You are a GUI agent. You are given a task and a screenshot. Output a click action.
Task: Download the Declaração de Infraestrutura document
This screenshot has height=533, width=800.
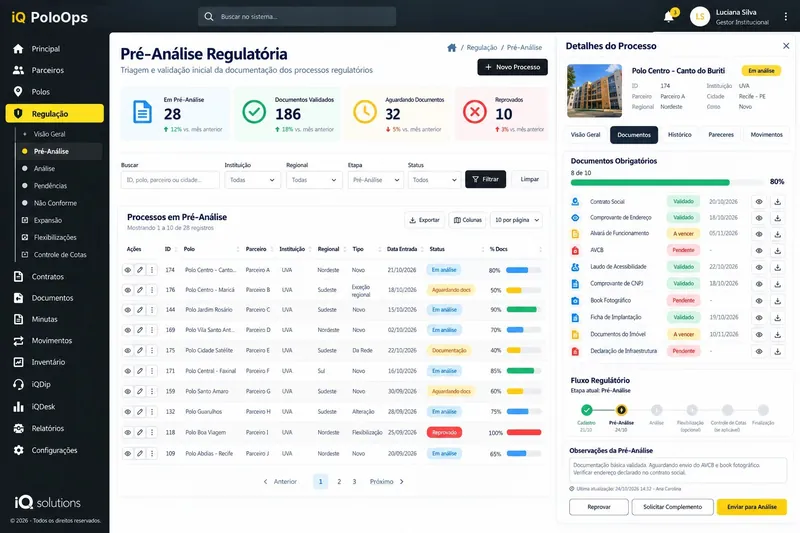pos(778,351)
